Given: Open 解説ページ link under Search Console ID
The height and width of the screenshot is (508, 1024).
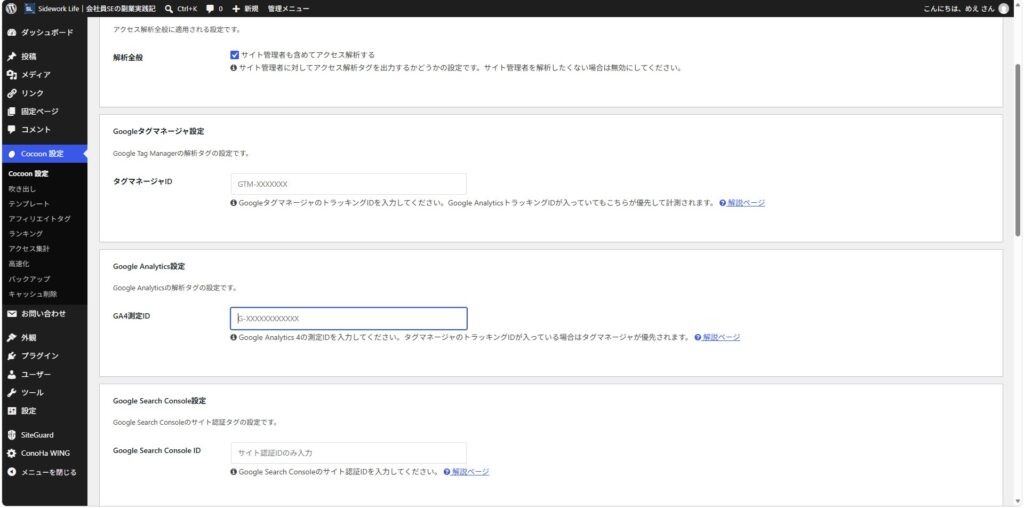Looking at the screenshot, I should click(470, 472).
